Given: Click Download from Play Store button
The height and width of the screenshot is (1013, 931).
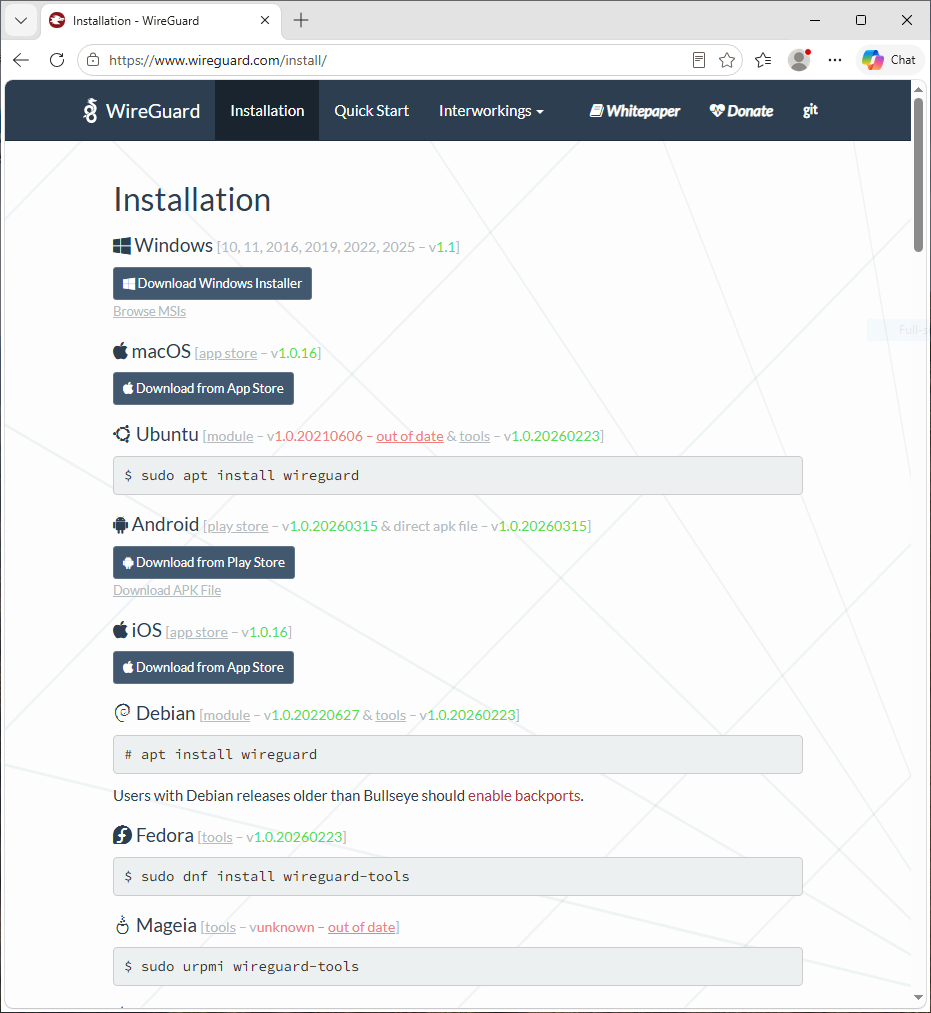Looking at the screenshot, I should [x=204, y=563].
